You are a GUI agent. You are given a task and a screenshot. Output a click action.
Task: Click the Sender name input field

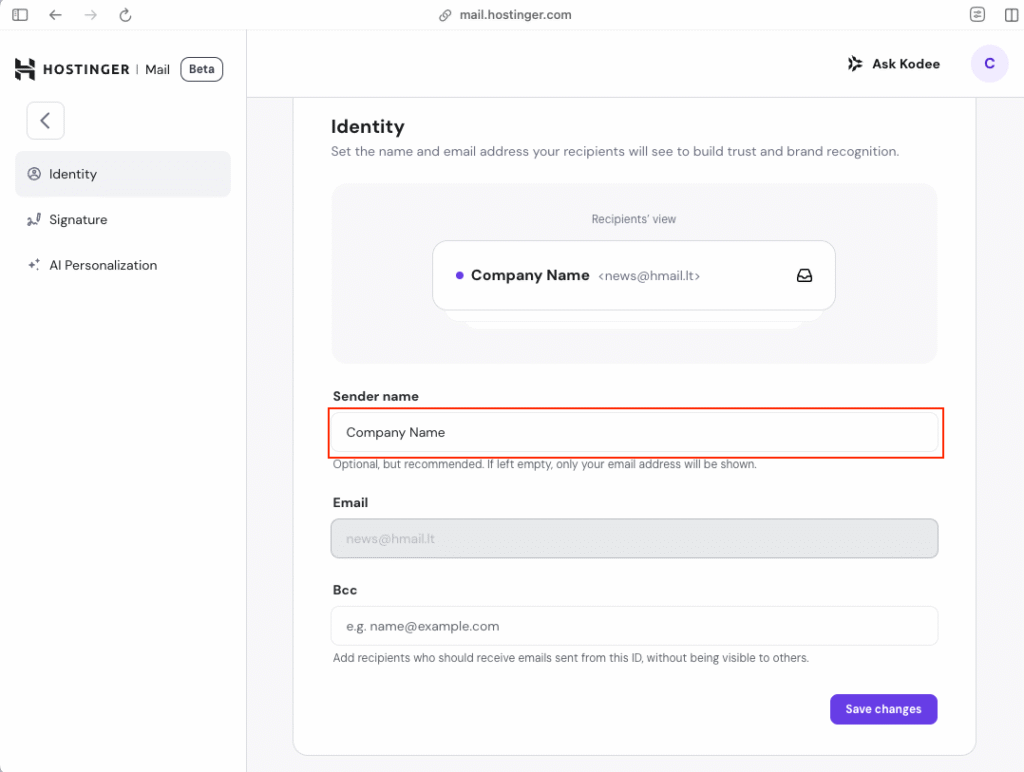[x=636, y=433]
